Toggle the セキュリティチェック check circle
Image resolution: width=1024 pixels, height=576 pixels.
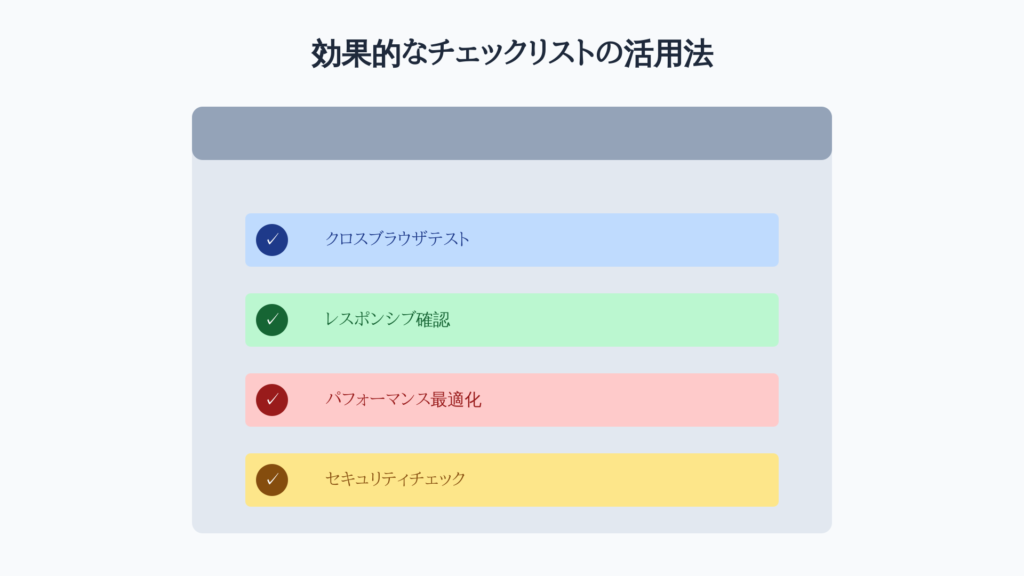point(272,480)
